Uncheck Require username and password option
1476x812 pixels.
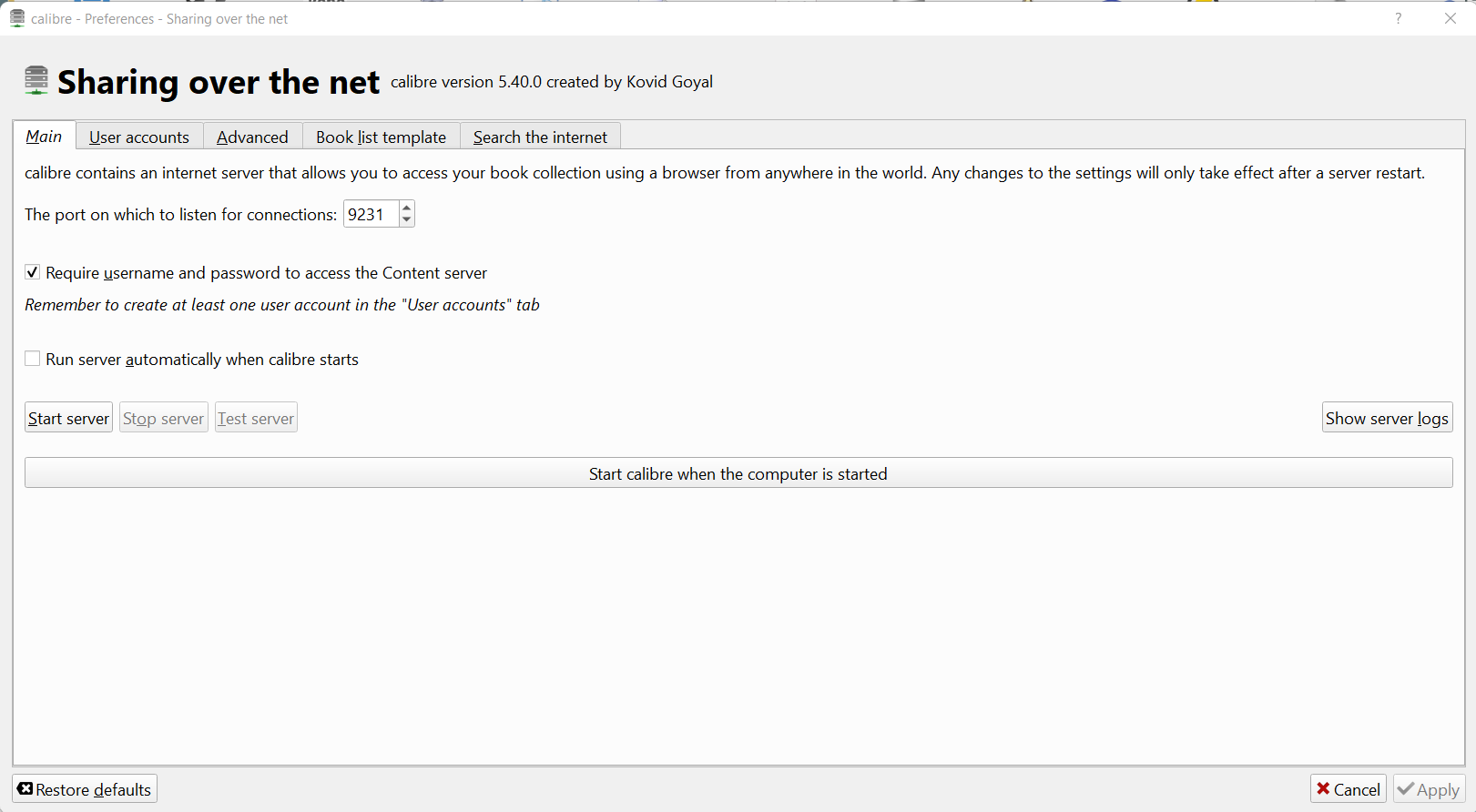point(33,272)
